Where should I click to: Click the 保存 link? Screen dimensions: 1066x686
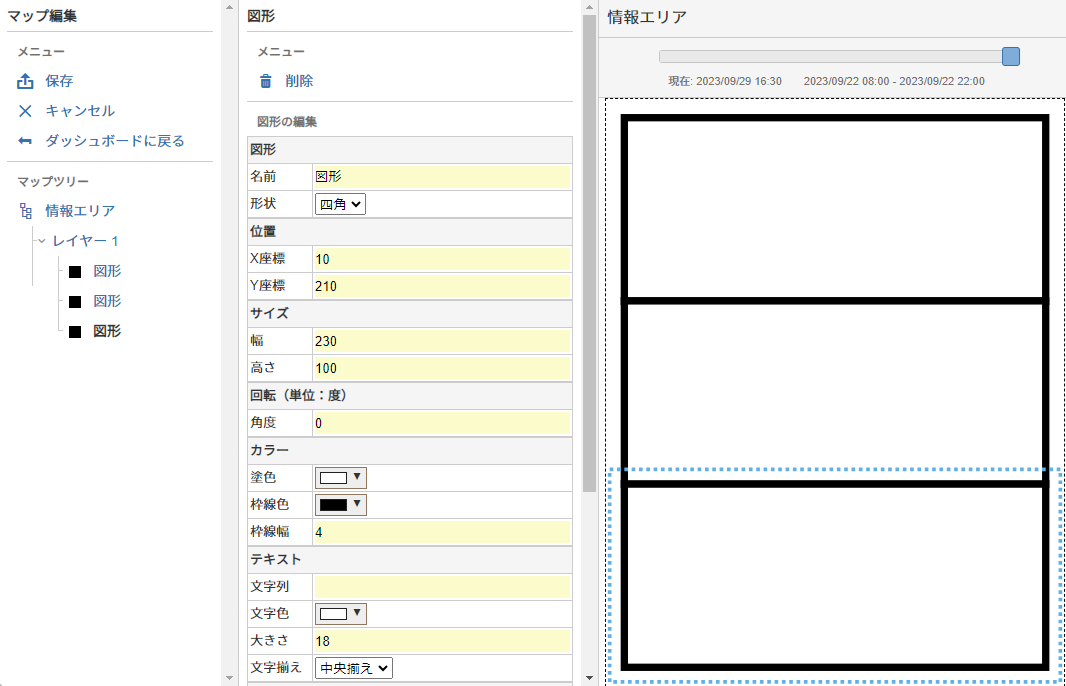click(x=59, y=81)
